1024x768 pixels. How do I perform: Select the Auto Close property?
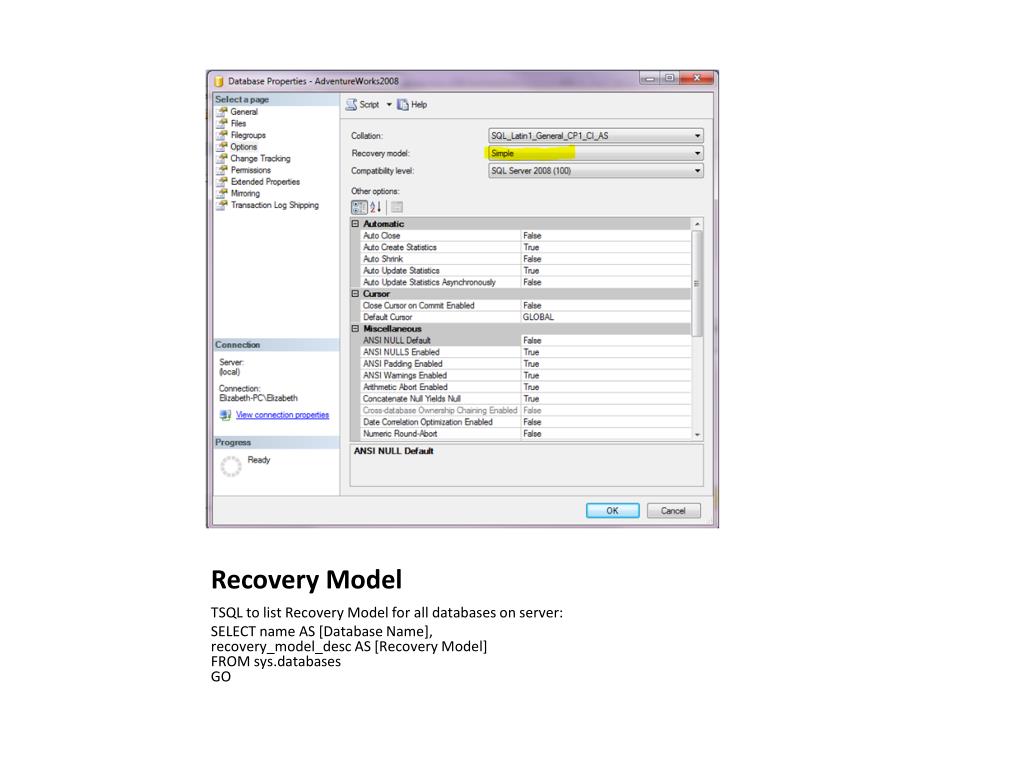click(526, 236)
